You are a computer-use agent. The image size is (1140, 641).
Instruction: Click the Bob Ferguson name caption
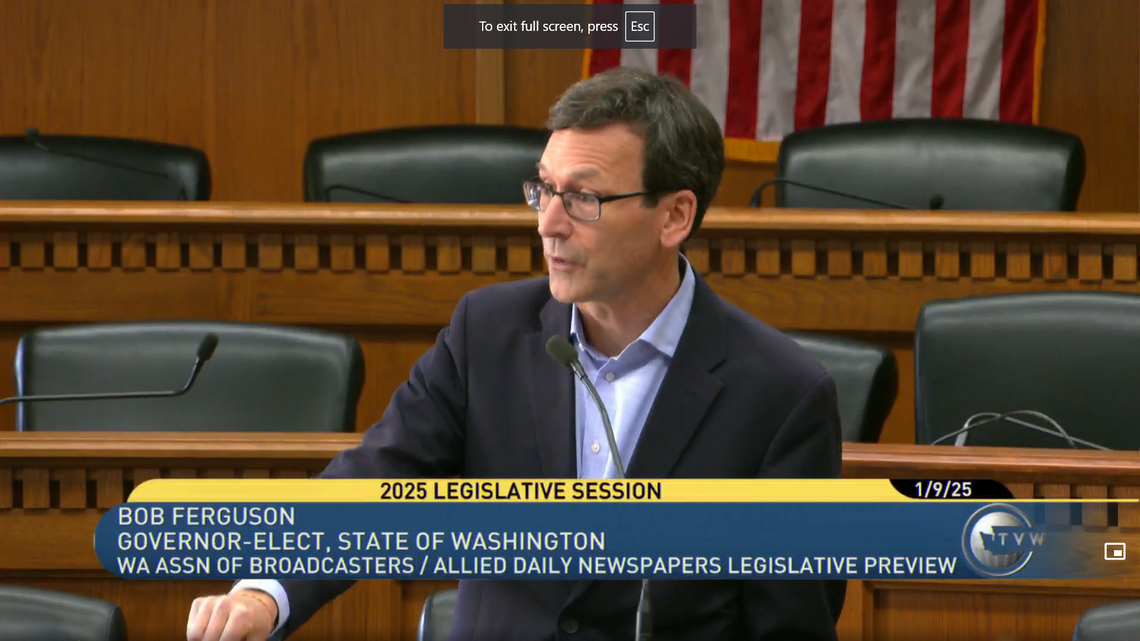click(205, 517)
